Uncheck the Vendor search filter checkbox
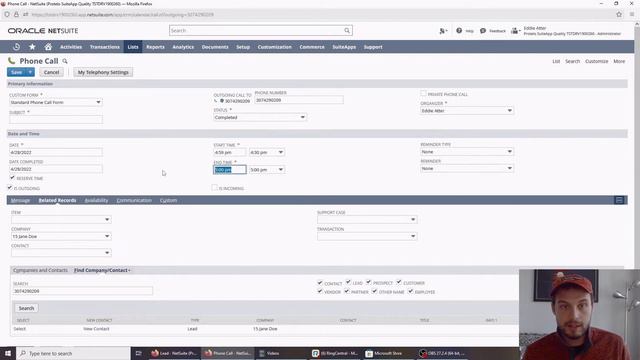 [x=320, y=291]
